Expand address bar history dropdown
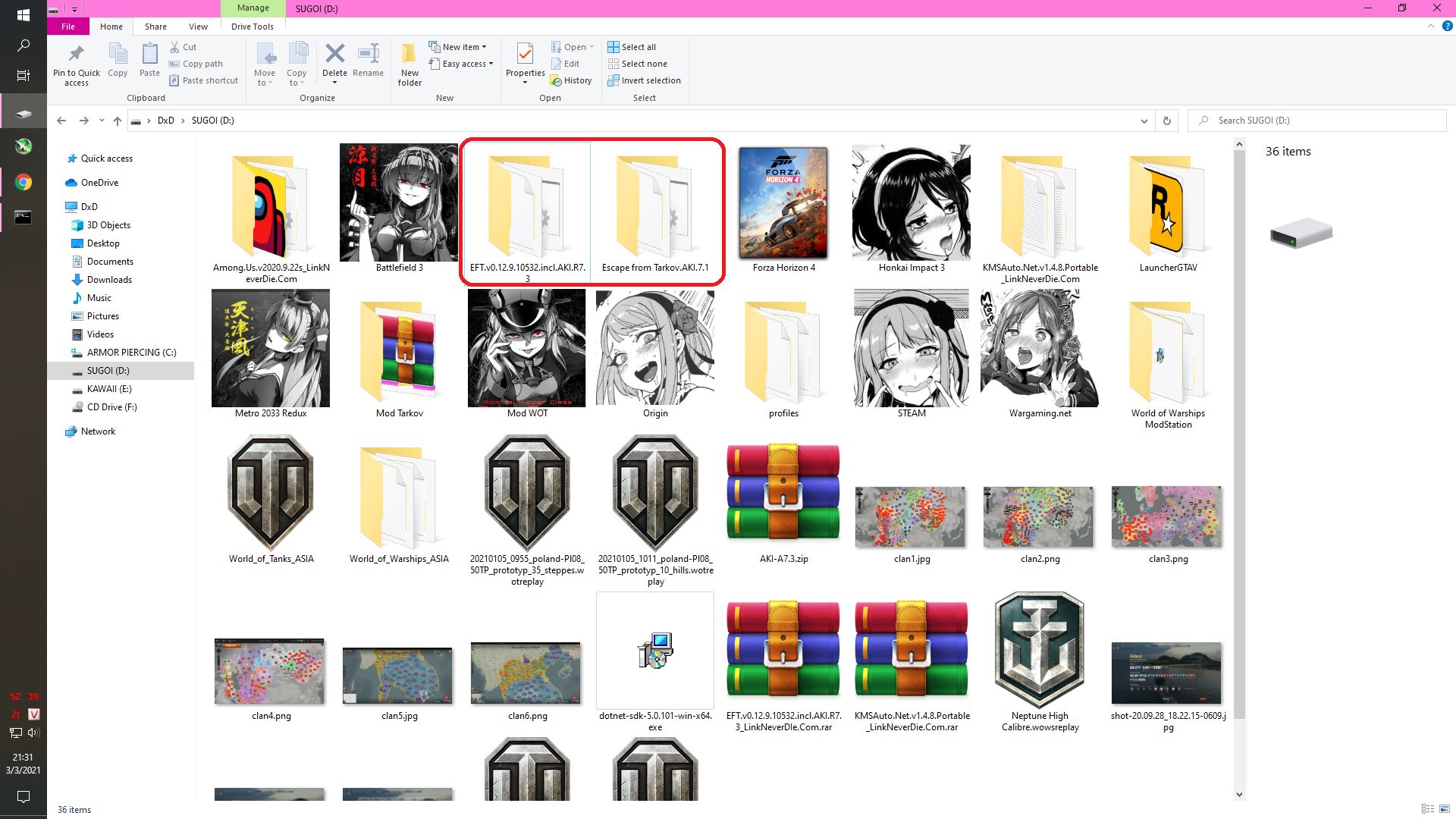The image size is (1456, 819). pyautogui.click(x=1144, y=121)
